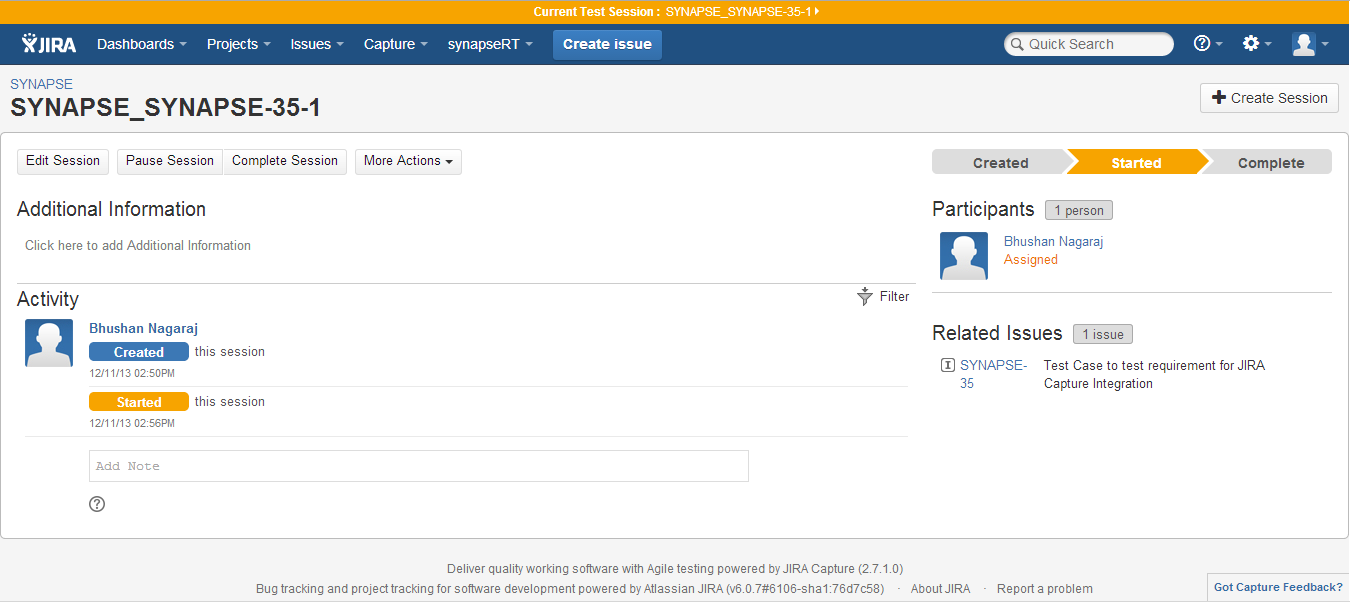Click the 1 person badge

[x=1079, y=211]
